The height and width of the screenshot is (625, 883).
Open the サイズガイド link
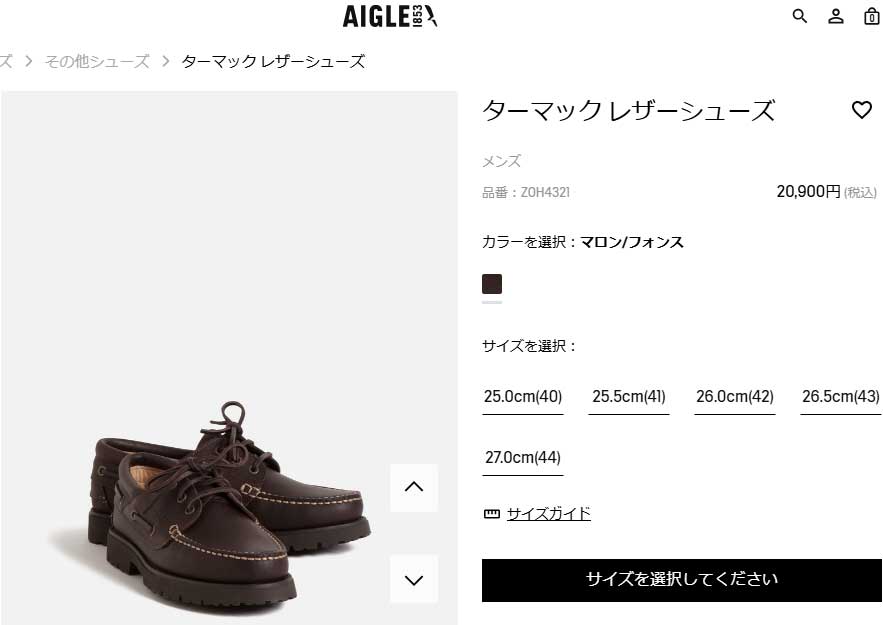pos(548,514)
